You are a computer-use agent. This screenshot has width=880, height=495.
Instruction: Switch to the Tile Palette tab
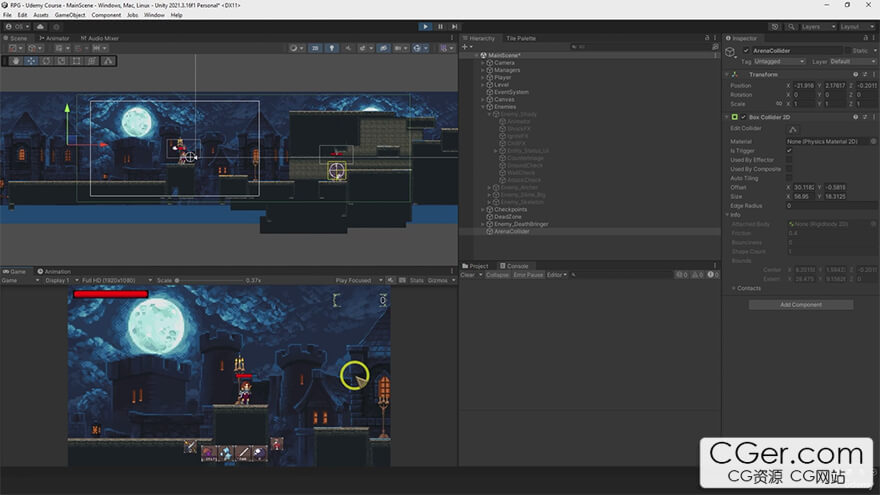pyautogui.click(x=521, y=38)
